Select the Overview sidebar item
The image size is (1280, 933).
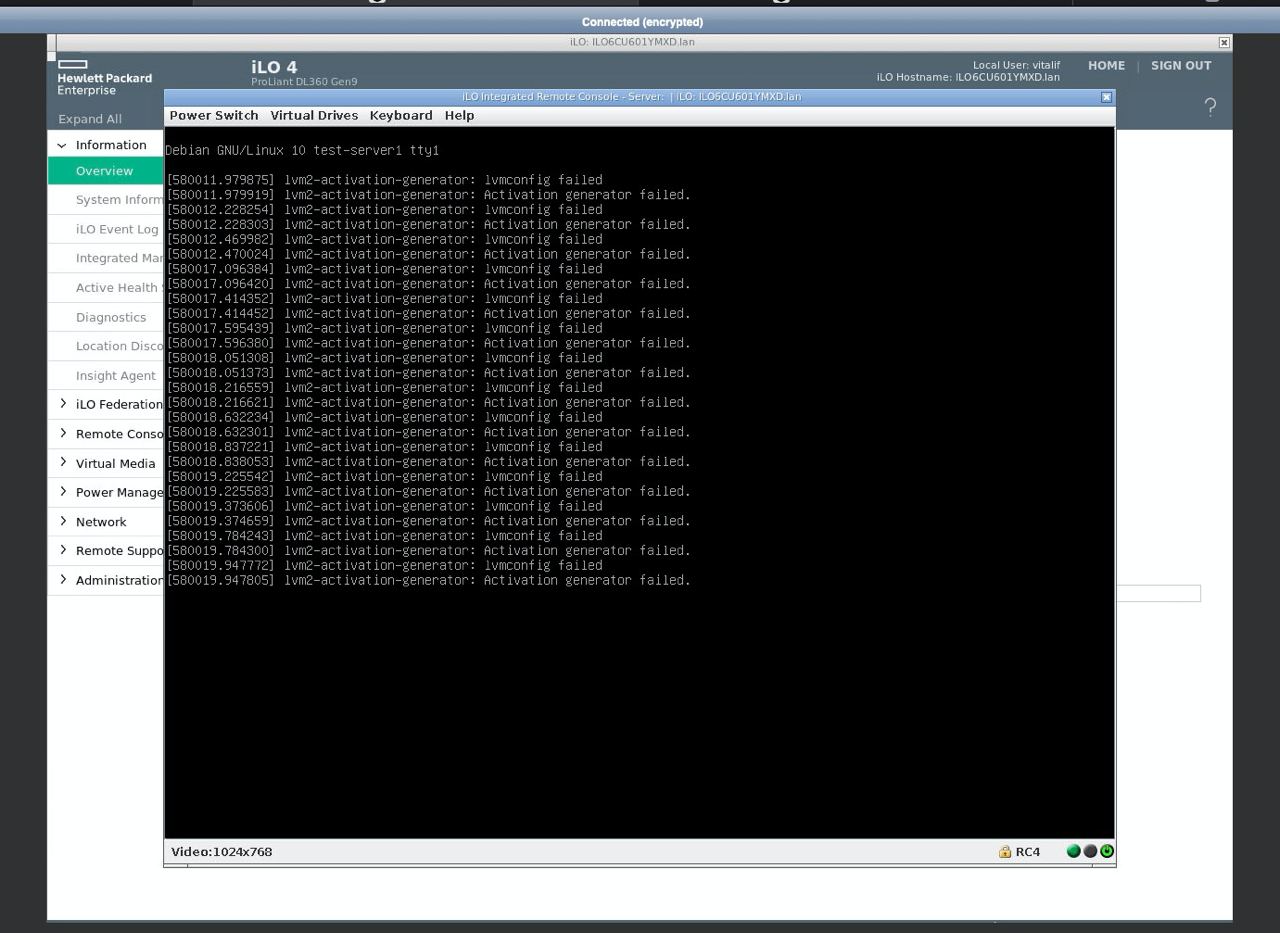click(106, 171)
